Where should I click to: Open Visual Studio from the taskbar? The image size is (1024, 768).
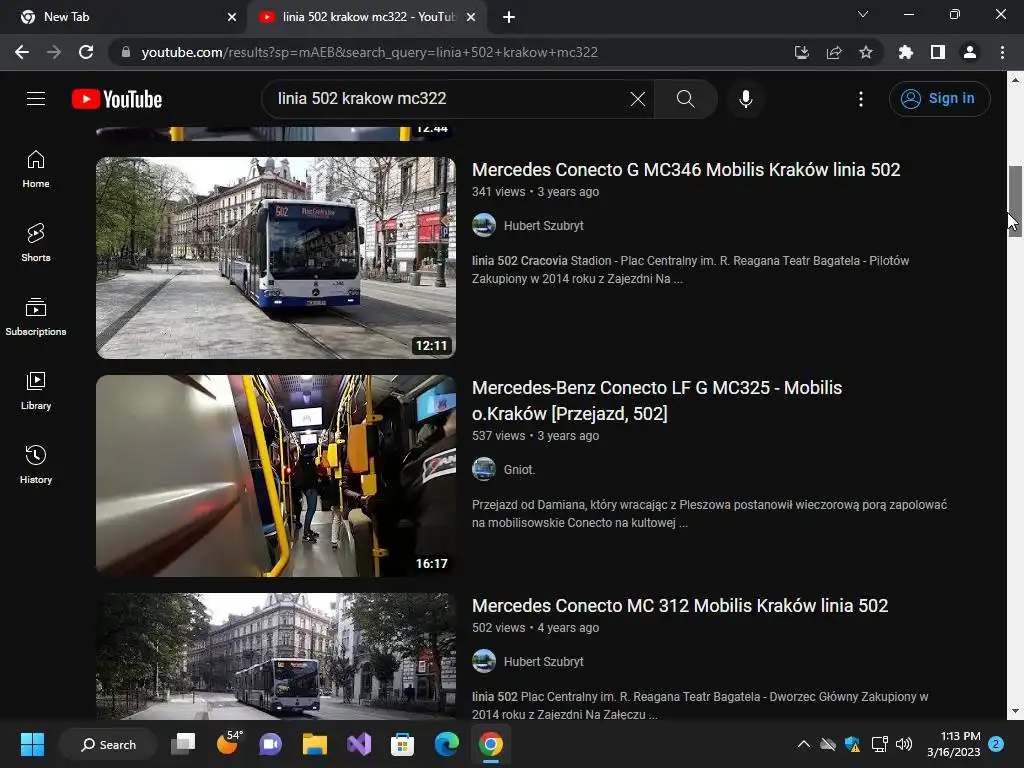click(x=359, y=744)
